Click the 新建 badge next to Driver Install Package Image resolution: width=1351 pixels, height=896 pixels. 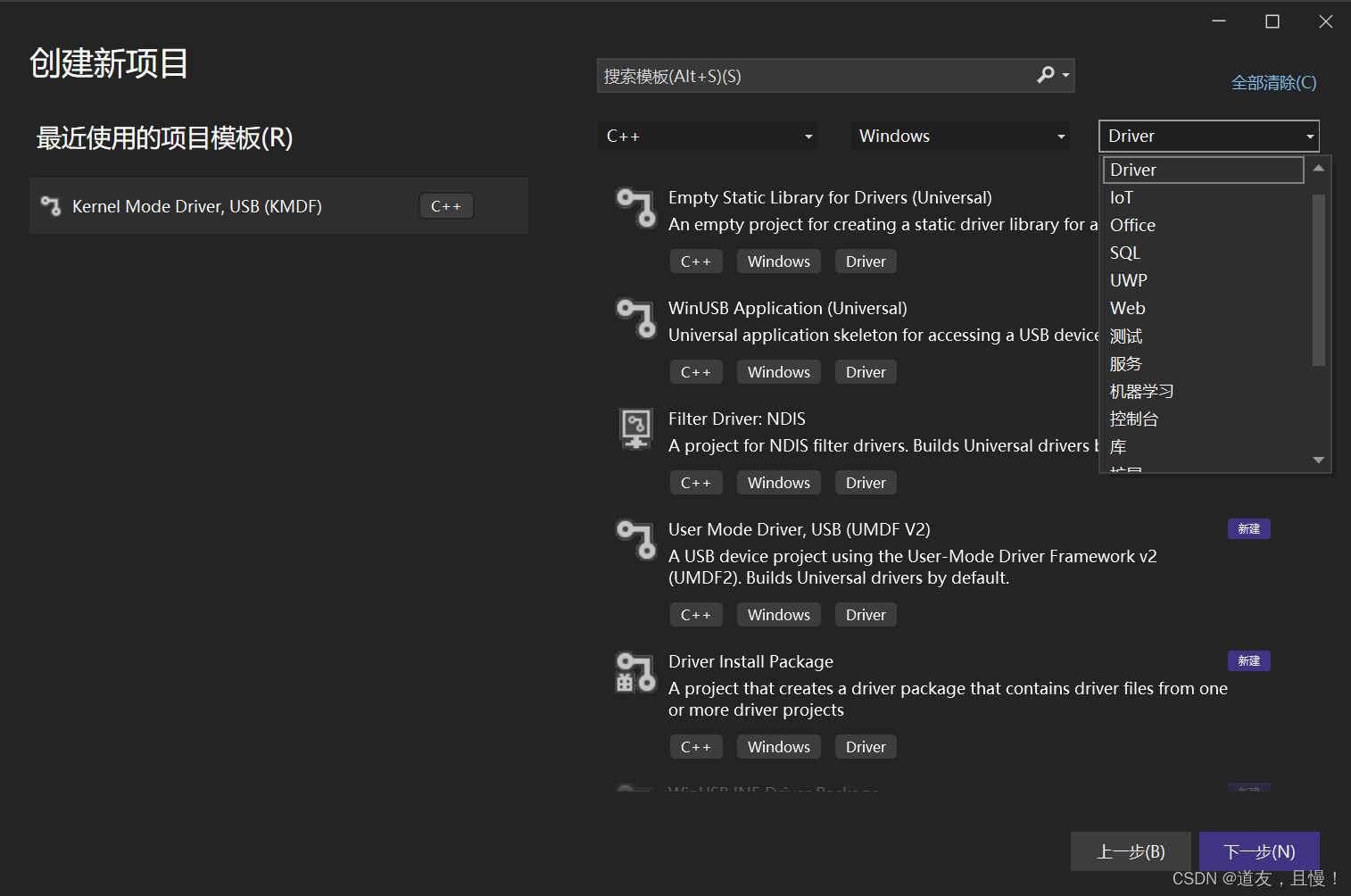[1248, 660]
